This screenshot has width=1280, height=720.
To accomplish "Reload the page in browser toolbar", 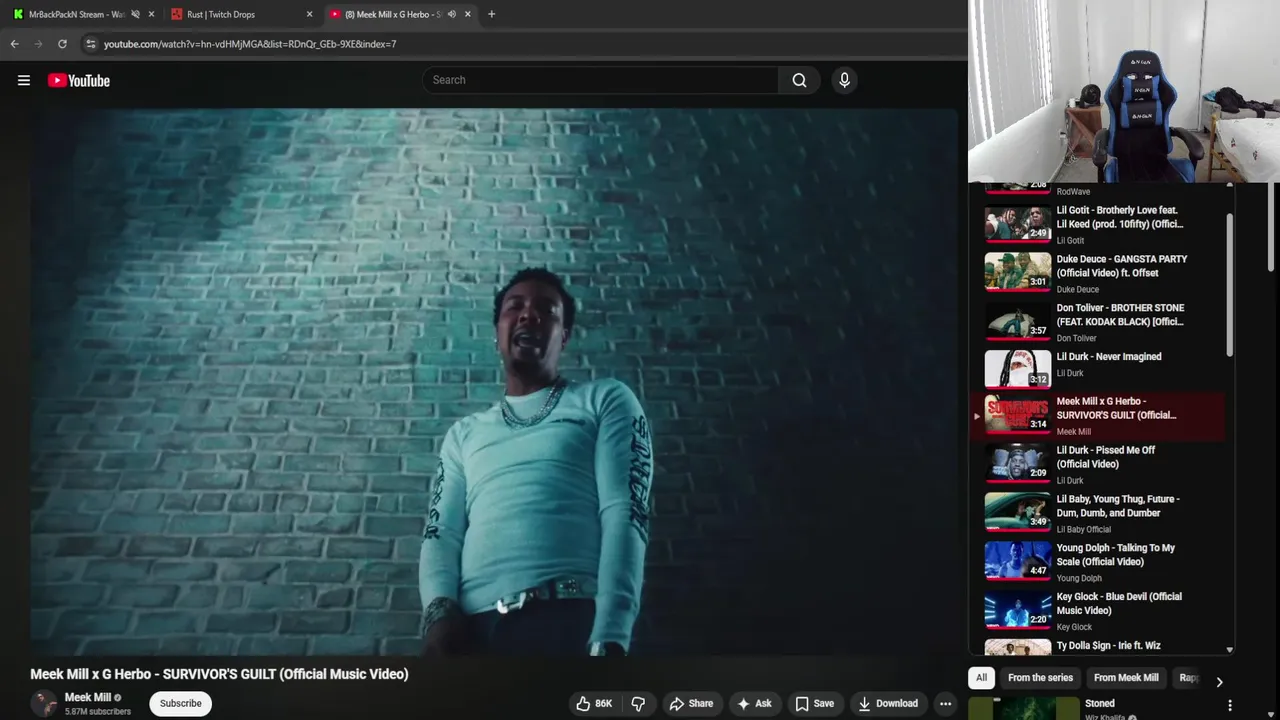I will [62, 44].
